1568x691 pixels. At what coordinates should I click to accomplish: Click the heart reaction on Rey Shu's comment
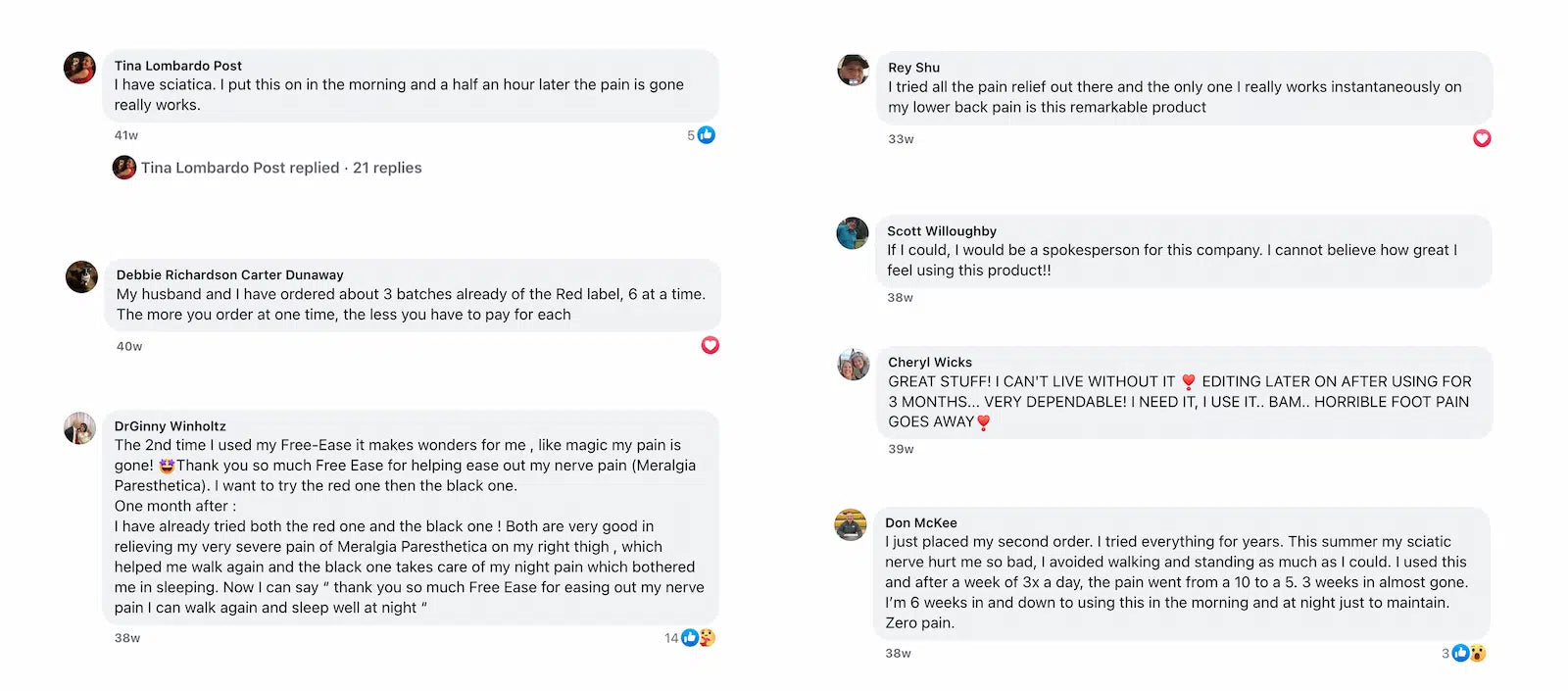[1482, 139]
